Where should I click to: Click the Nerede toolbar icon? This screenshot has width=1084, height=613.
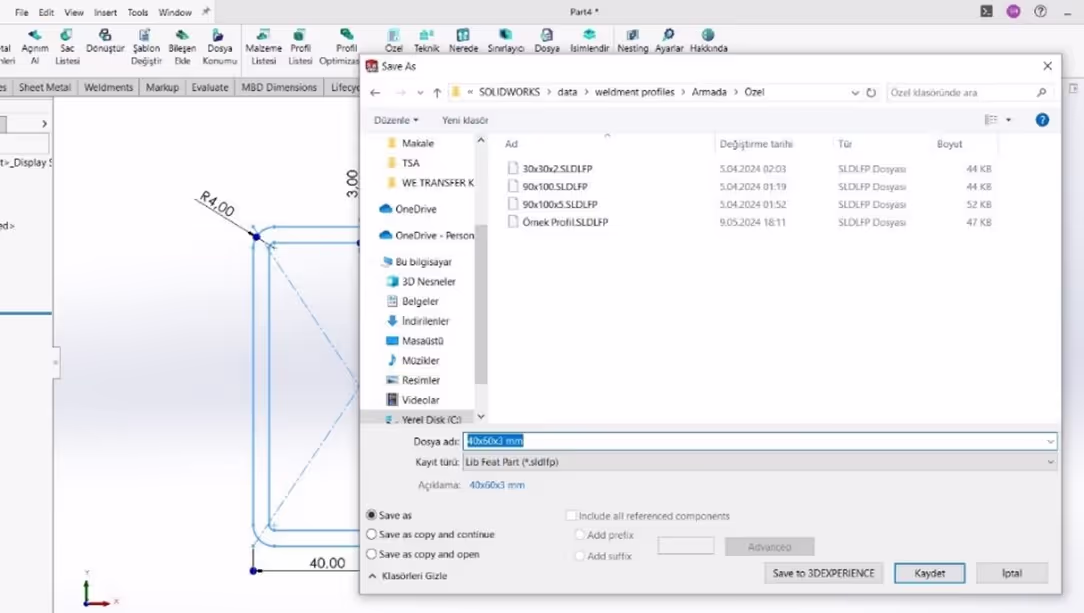pyautogui.click(x=463, y=41)
